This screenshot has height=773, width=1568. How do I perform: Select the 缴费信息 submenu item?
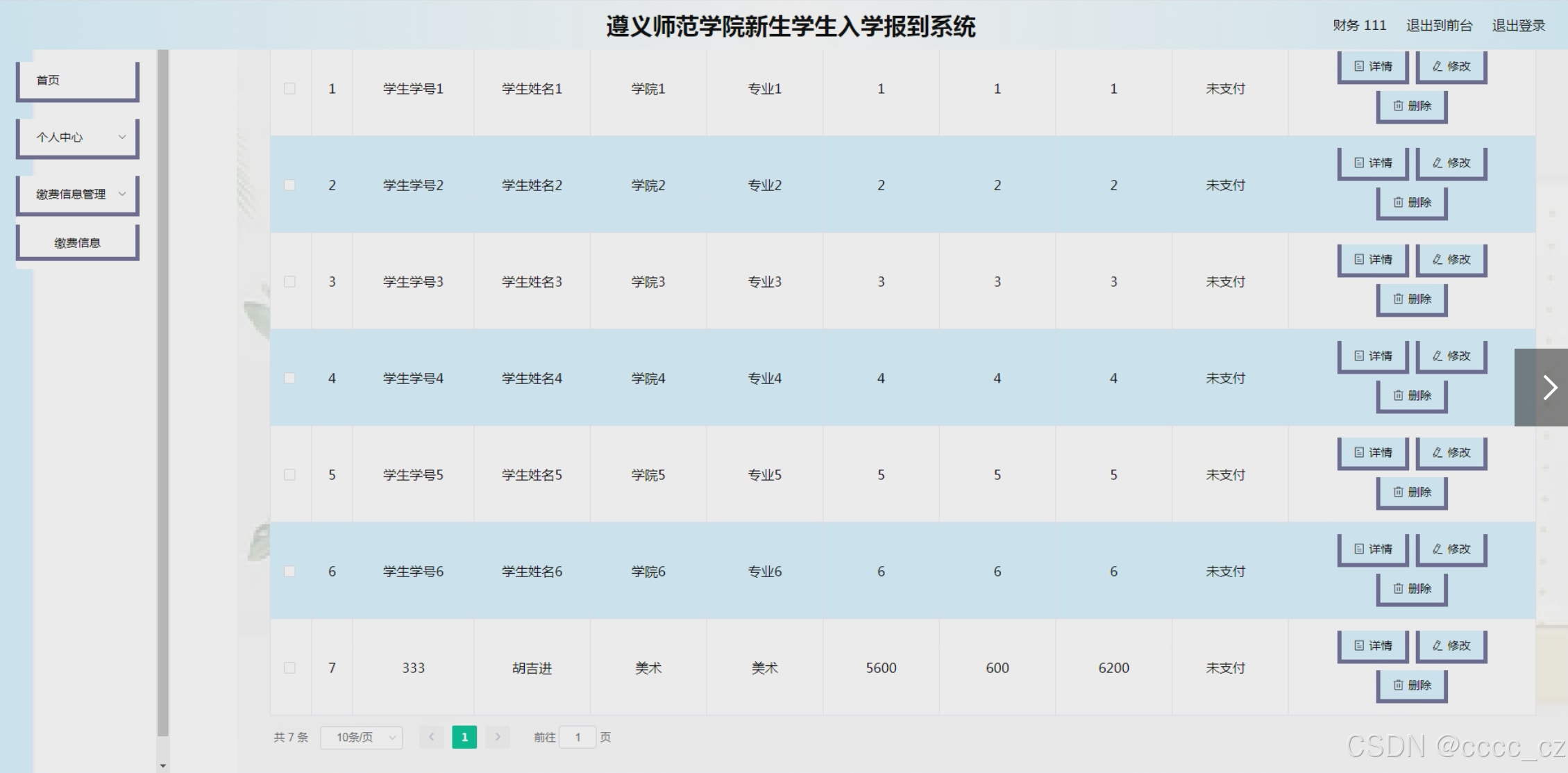(x=78, y=242)
